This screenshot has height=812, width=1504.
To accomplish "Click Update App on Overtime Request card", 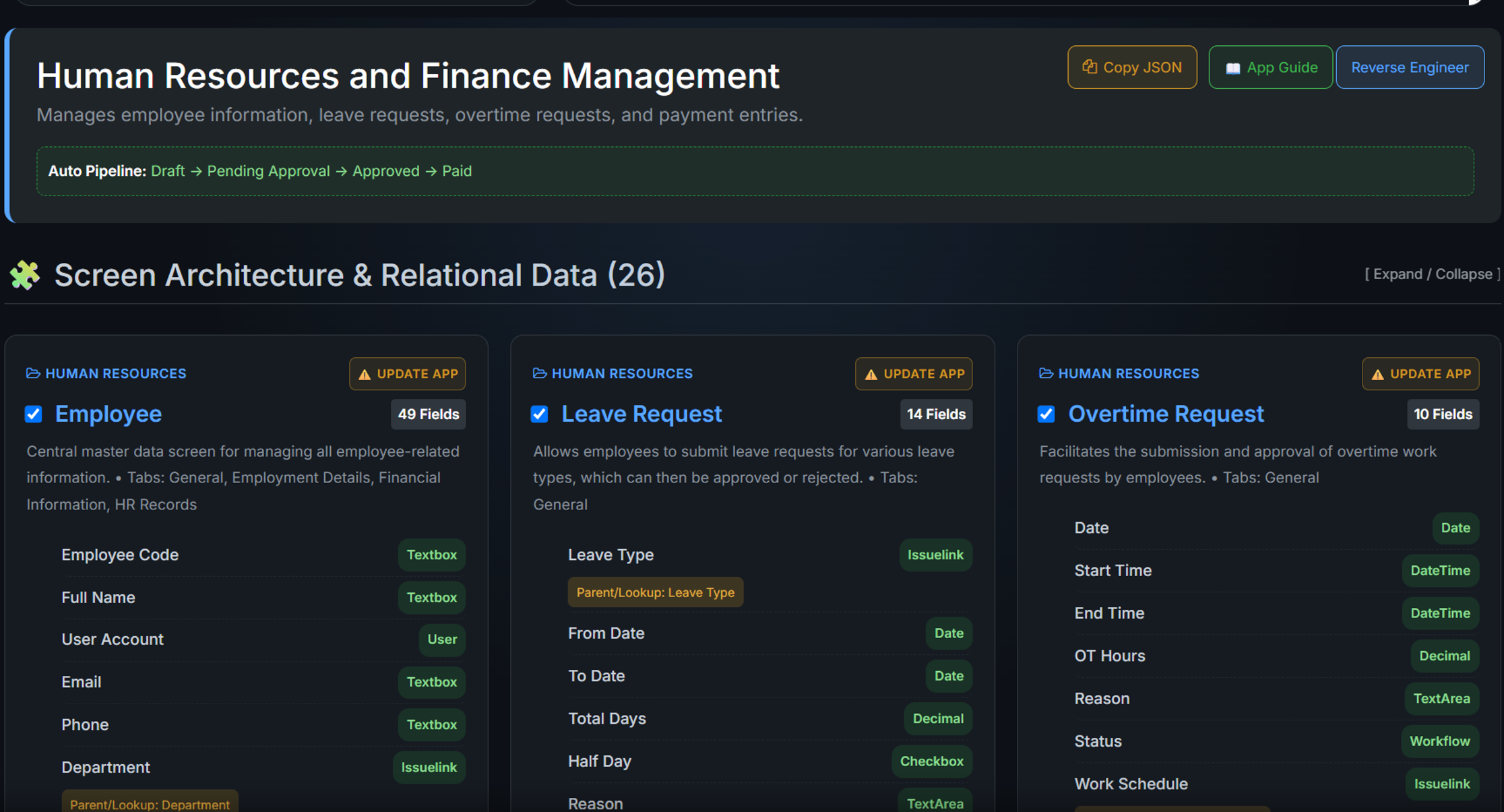I will click(x=1420, y=374).
